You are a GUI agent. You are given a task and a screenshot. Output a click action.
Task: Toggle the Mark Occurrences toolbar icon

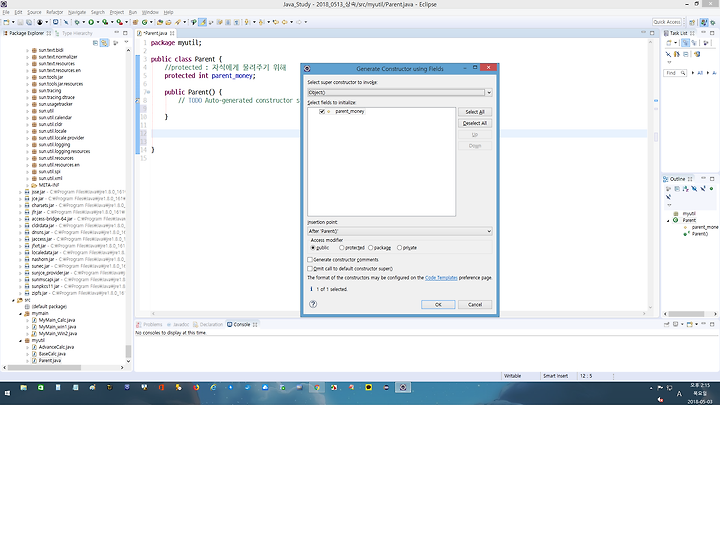(x=202, y=22)
